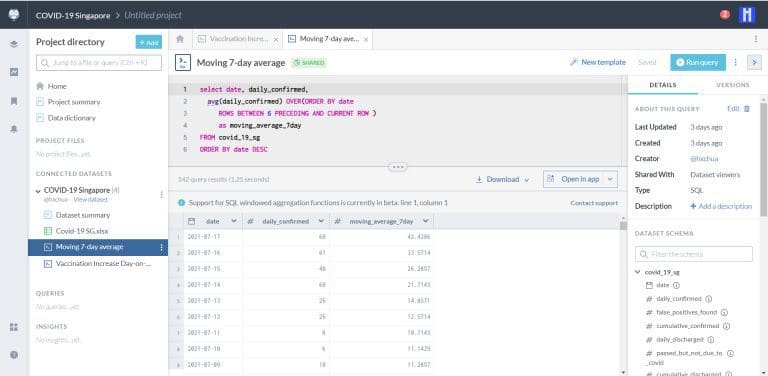This screenshot has width=768, height=376.
Task: Open the layers icon in left sidebar
Action: click(14, 44)
